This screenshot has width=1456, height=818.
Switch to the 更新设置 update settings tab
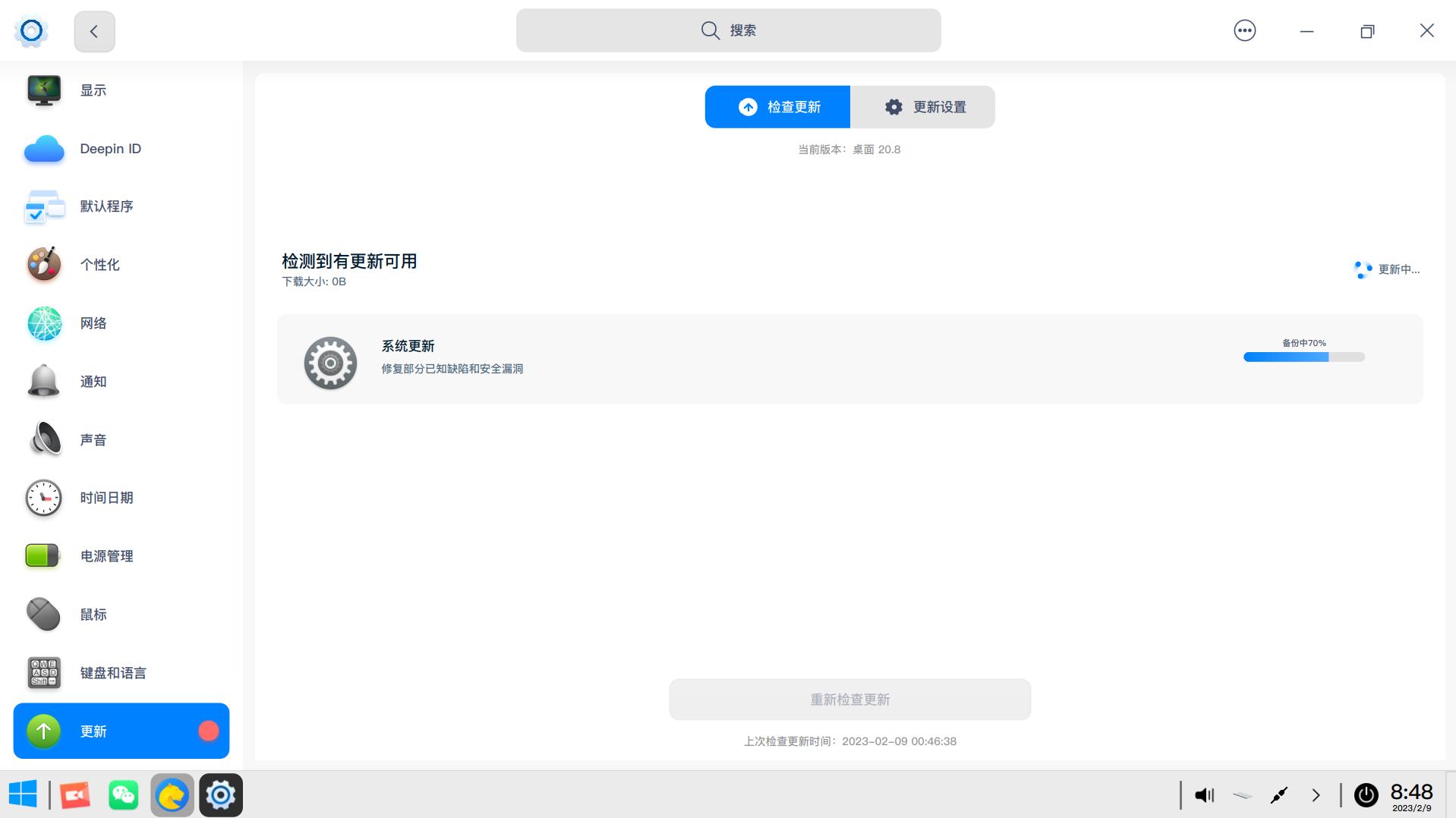click(x=923, y=106)
